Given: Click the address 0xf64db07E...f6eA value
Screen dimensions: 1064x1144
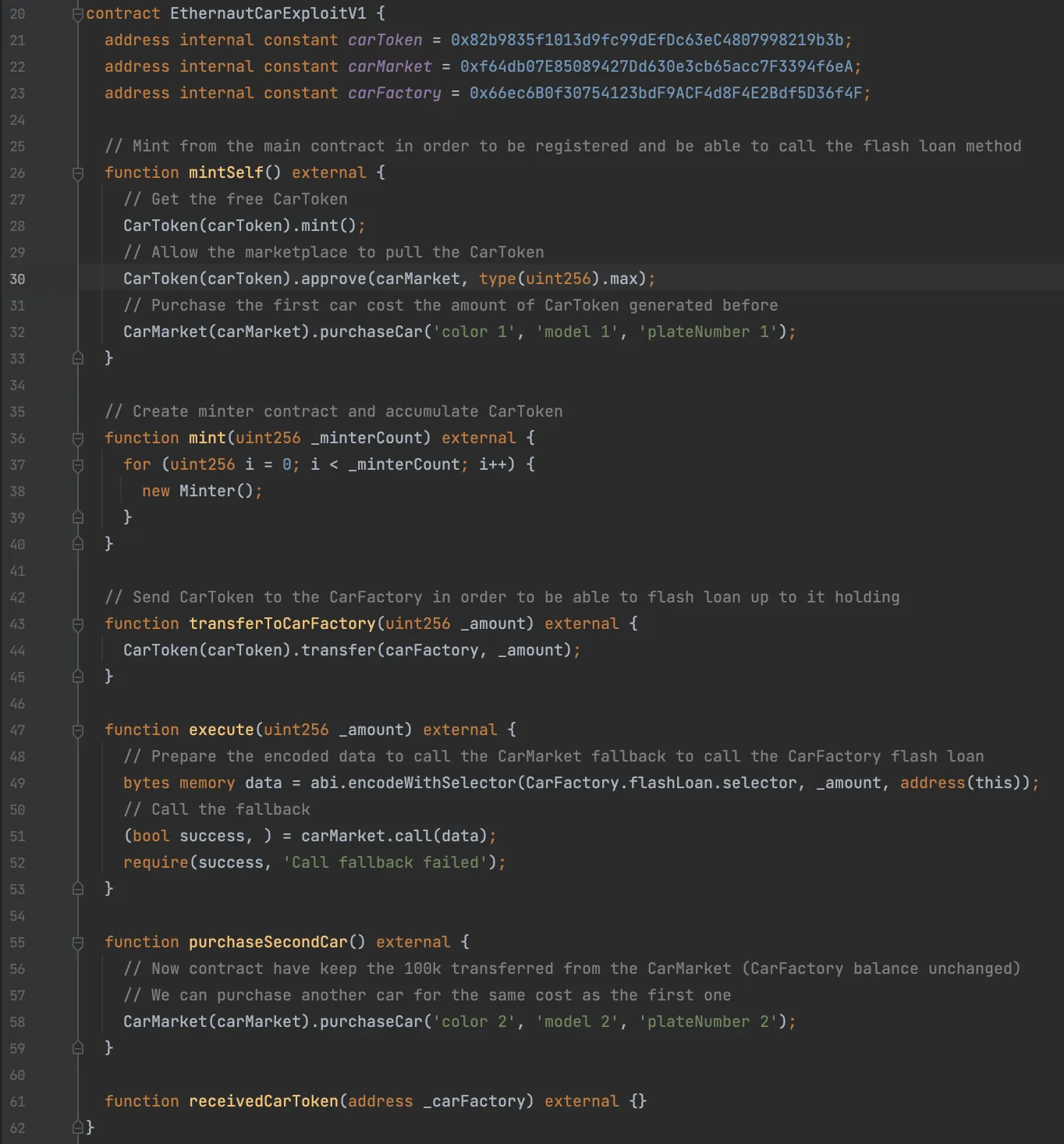Looking at the screenshot, I should click(x=657, y=66).
